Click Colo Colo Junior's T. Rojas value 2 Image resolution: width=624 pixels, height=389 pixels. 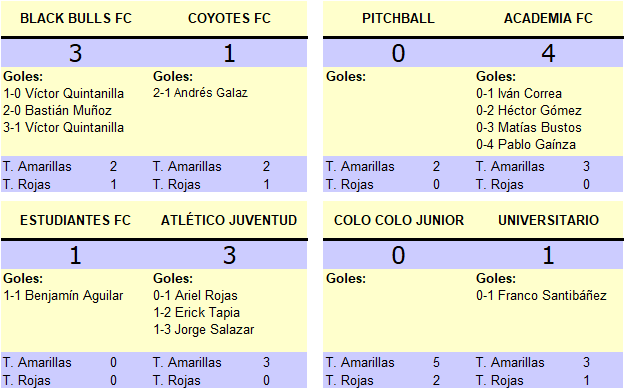[436, 380]
